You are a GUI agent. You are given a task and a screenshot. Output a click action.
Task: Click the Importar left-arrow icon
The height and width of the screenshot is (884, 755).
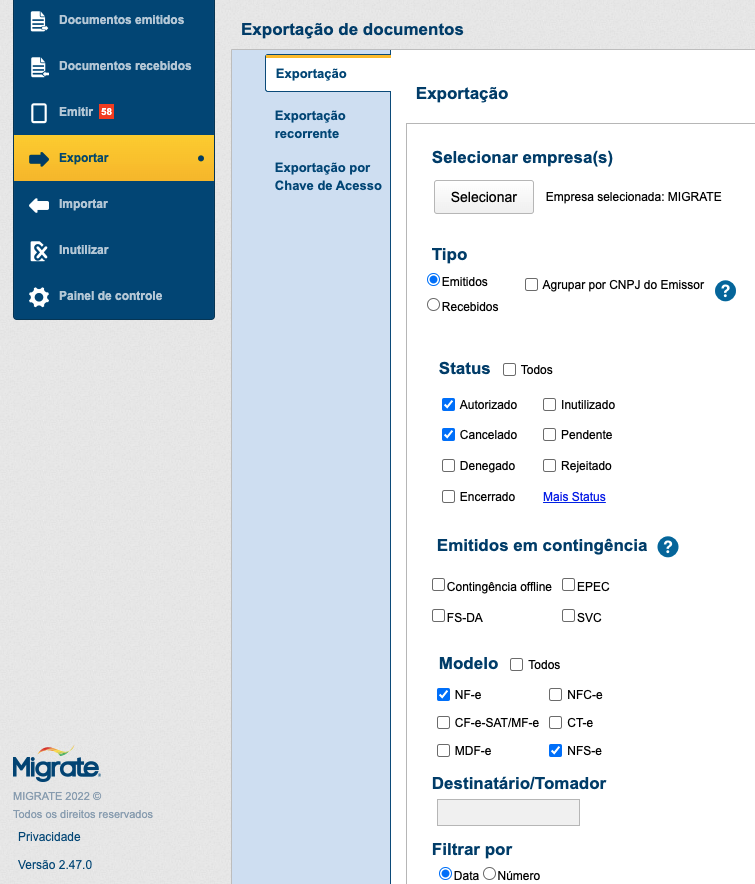point(39,205)
